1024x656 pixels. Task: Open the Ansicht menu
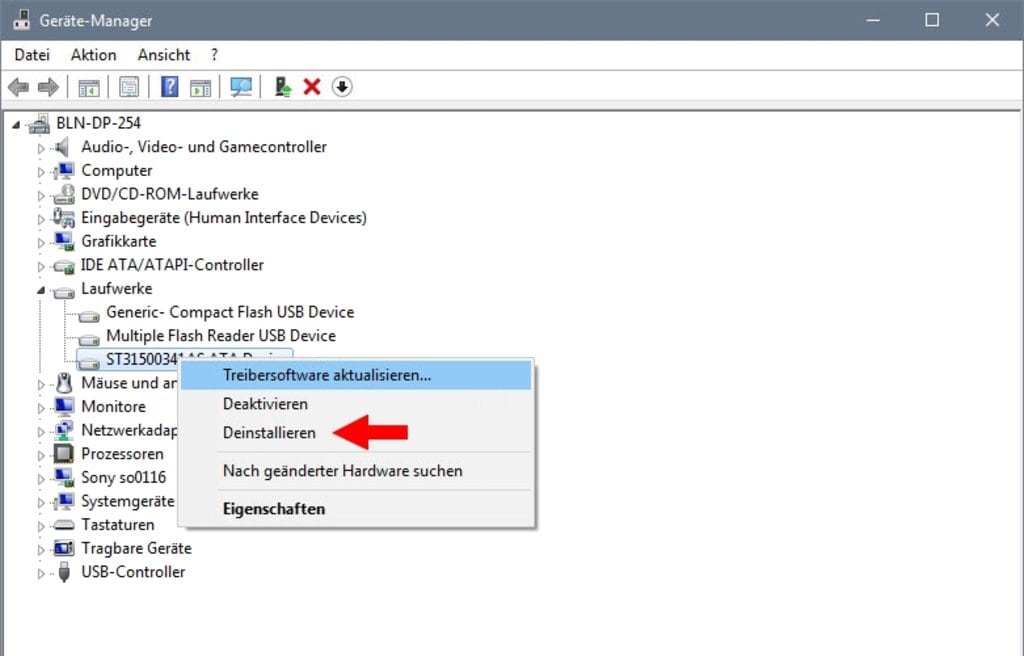(164, 55)
